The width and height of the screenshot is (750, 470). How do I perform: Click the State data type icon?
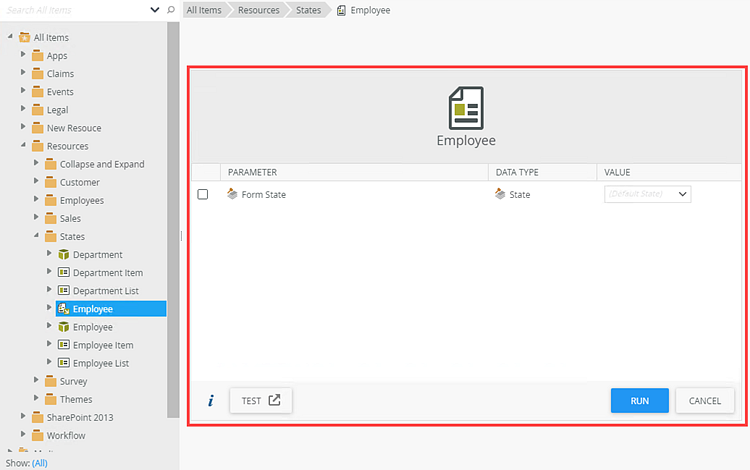tap(500, 194)
